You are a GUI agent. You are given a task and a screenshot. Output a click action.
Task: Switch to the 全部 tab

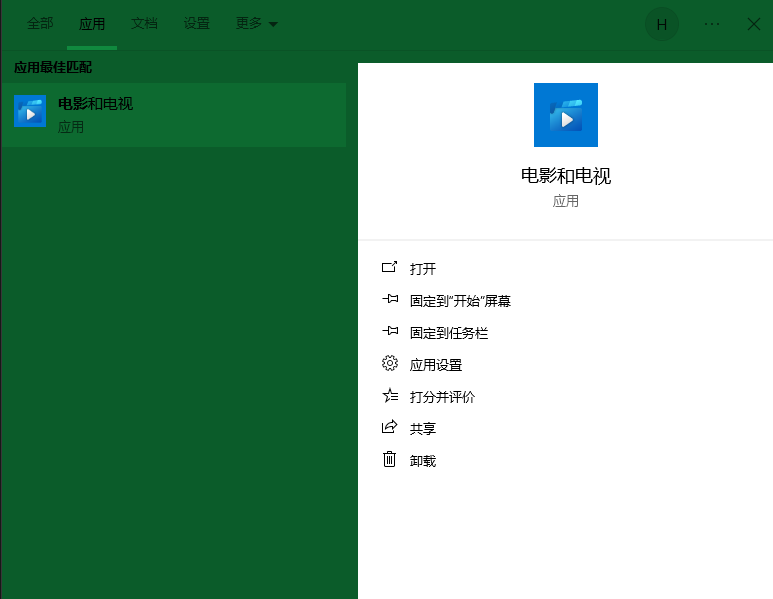click(x=40, y=23)
